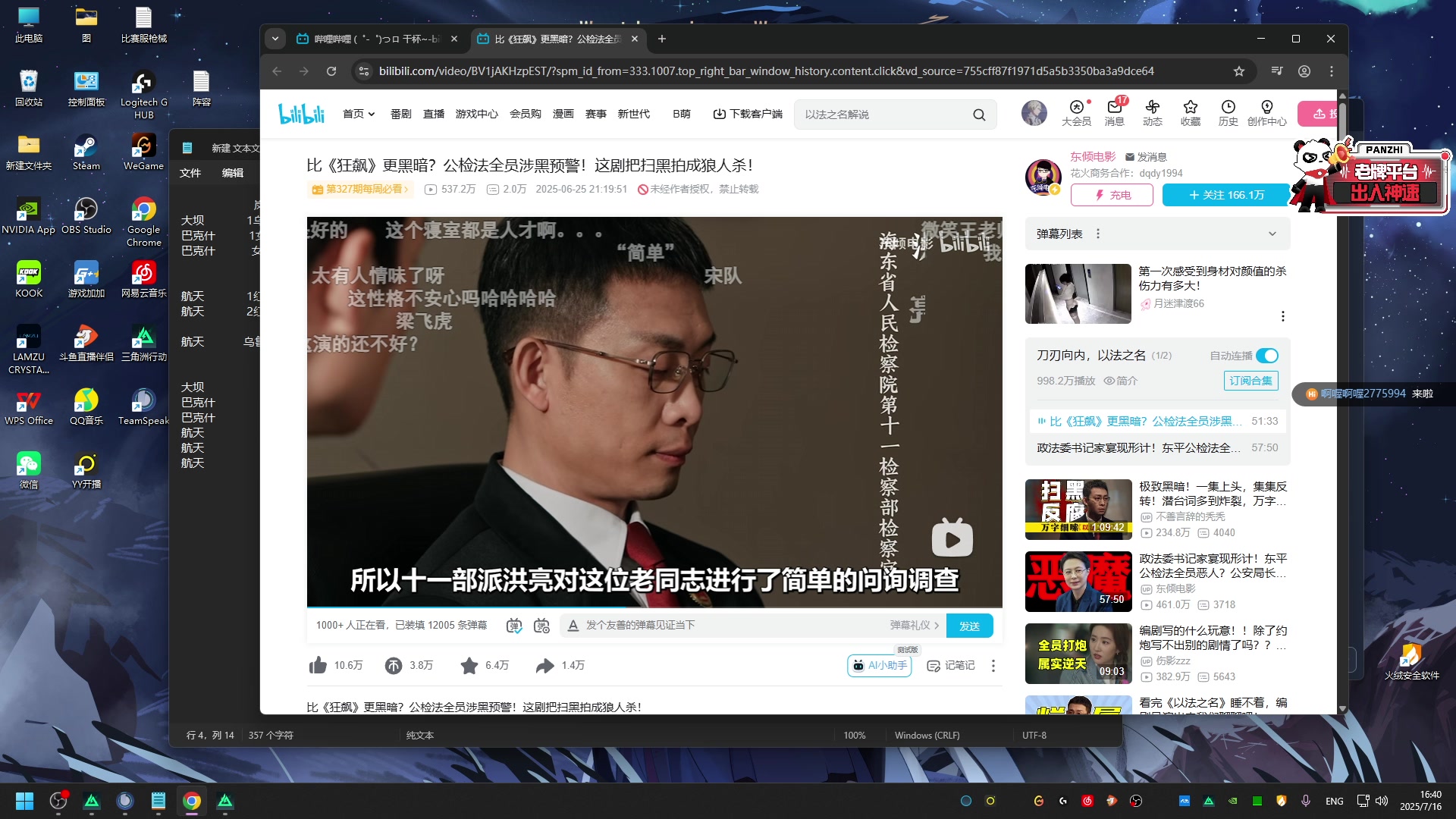The image size is (1456, 819).
Task: Click the user avatar in bilibili header
Action: (1034, 113)
